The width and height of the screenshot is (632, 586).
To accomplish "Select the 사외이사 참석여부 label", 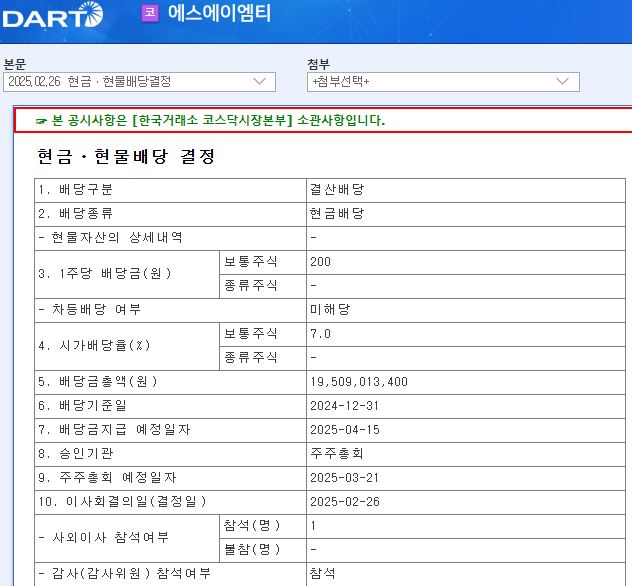I will (x=104, y=538).
